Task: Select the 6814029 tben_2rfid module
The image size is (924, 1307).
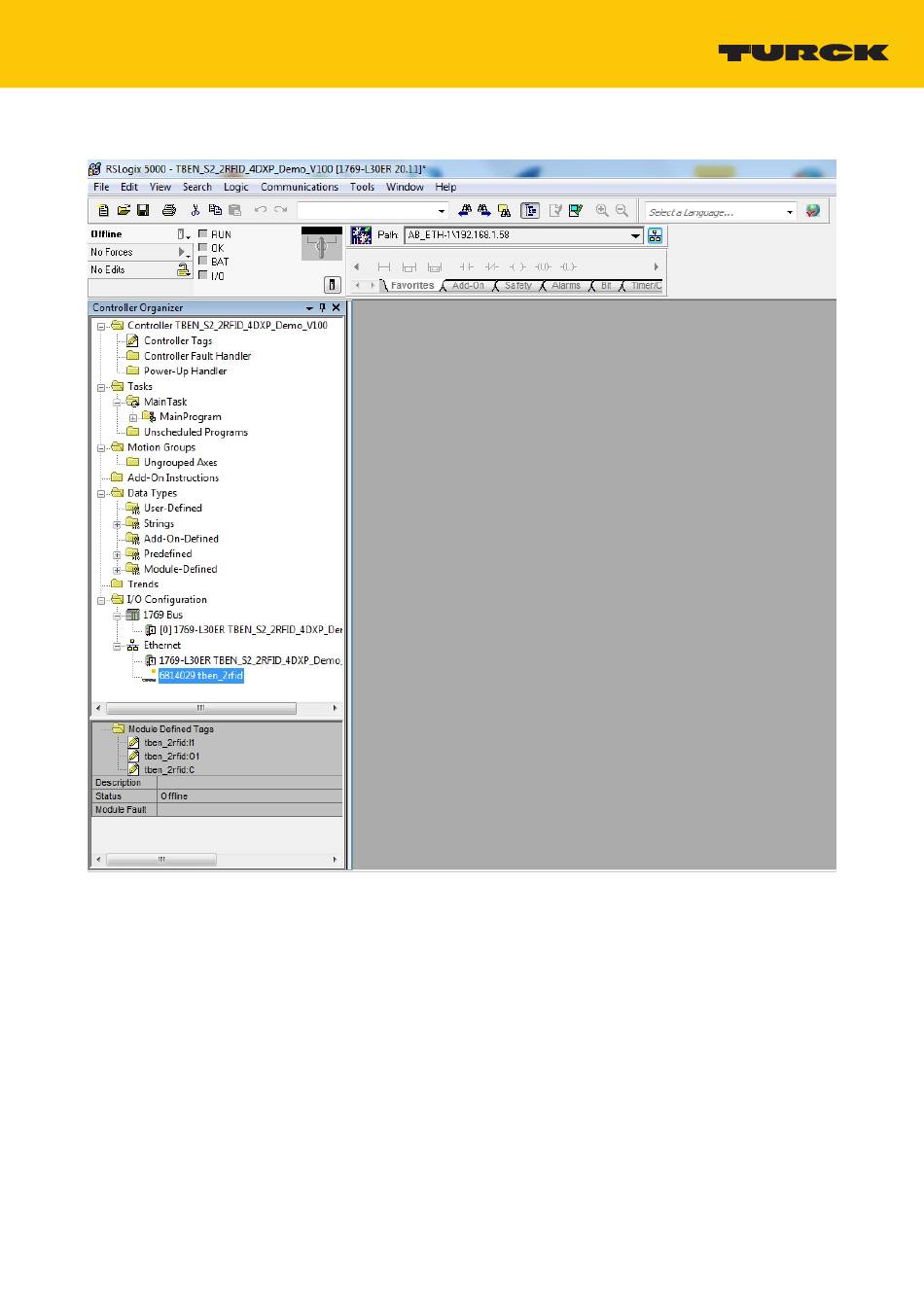Action: (x=201, y=676)
